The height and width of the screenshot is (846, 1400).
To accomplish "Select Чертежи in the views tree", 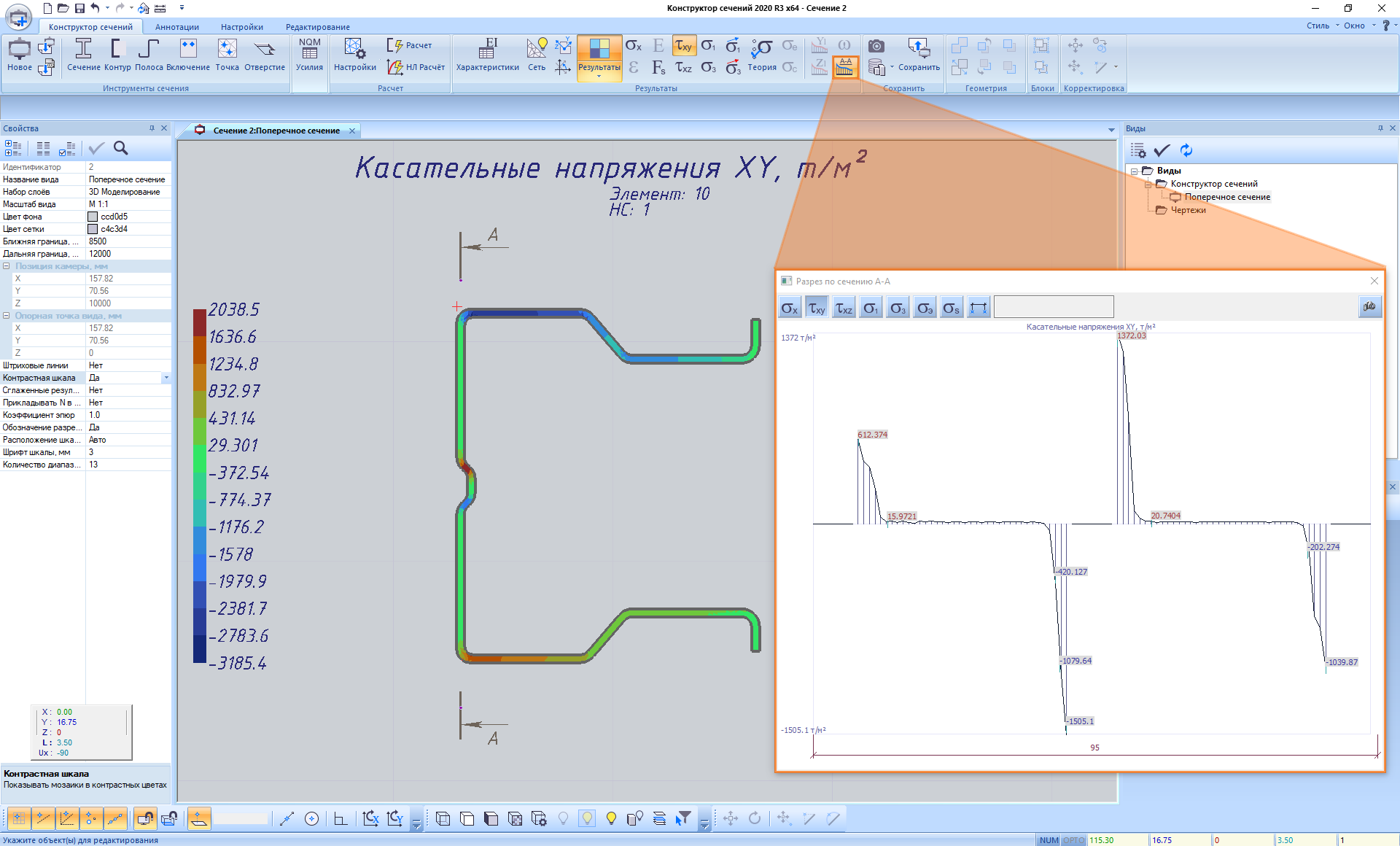I will [1188, 210].
